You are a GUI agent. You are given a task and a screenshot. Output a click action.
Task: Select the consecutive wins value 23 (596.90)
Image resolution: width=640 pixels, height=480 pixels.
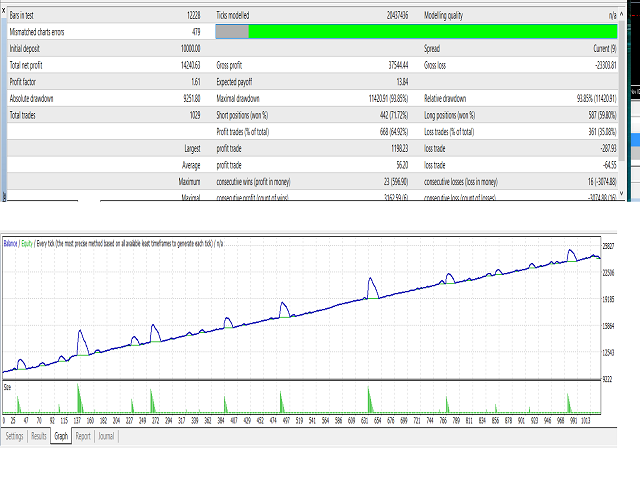click(x=396, y=182)
